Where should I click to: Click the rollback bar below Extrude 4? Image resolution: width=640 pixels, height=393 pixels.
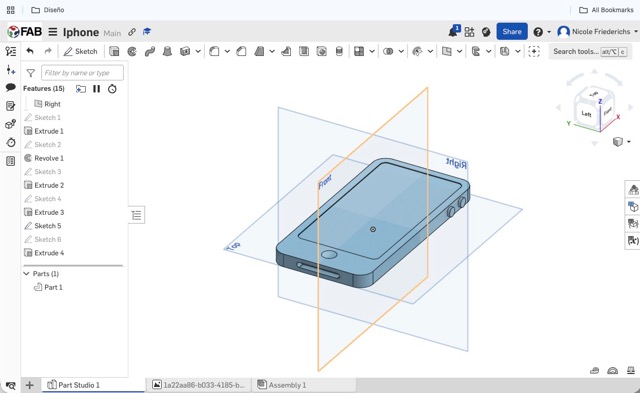pos(73,265)
